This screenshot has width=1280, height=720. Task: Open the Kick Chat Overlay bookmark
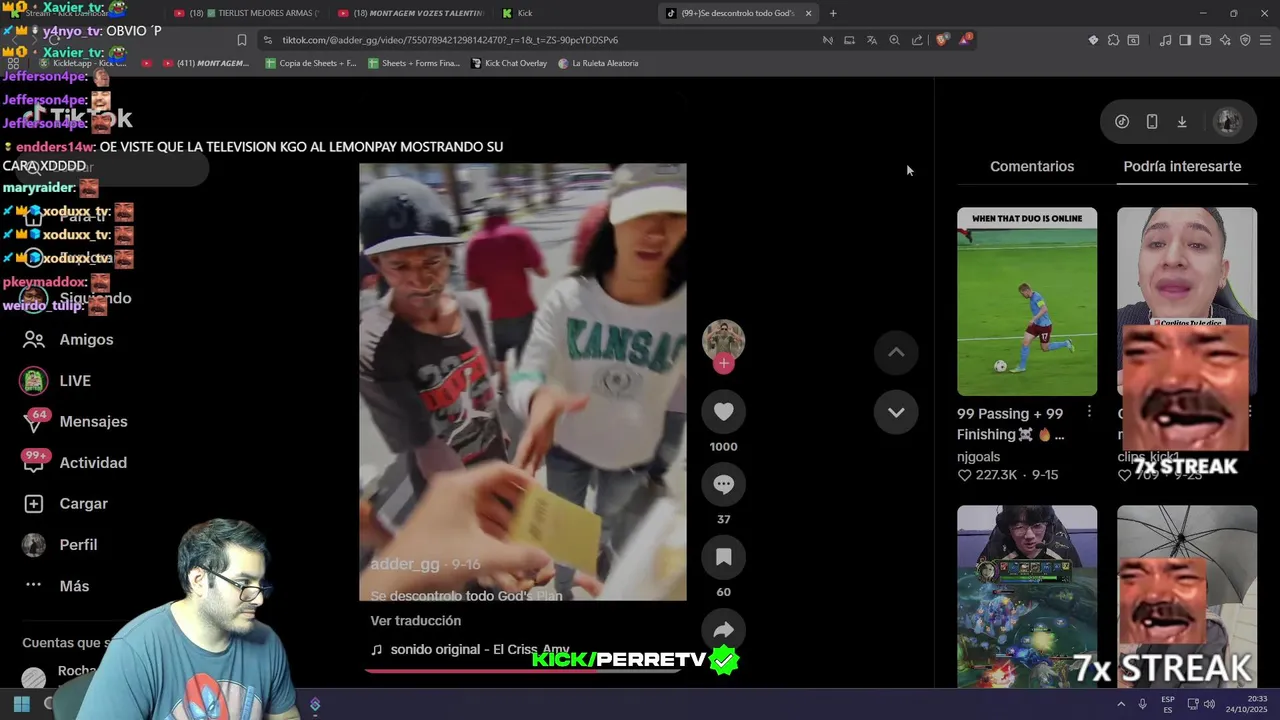coord(508,63)
